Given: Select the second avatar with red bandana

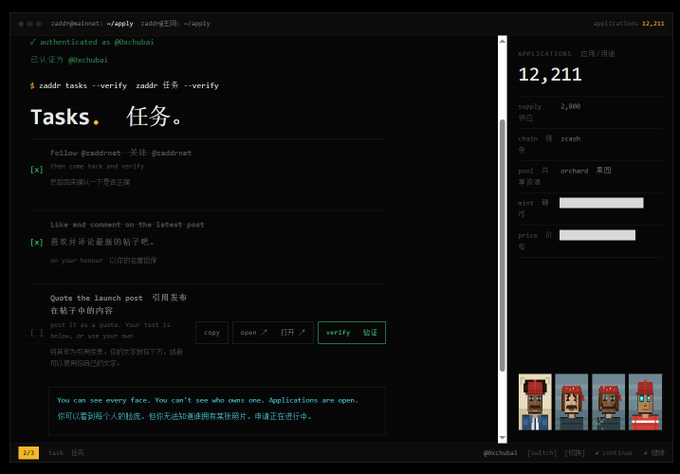Looking at the screenshot, I should click(x=572, y=402).
